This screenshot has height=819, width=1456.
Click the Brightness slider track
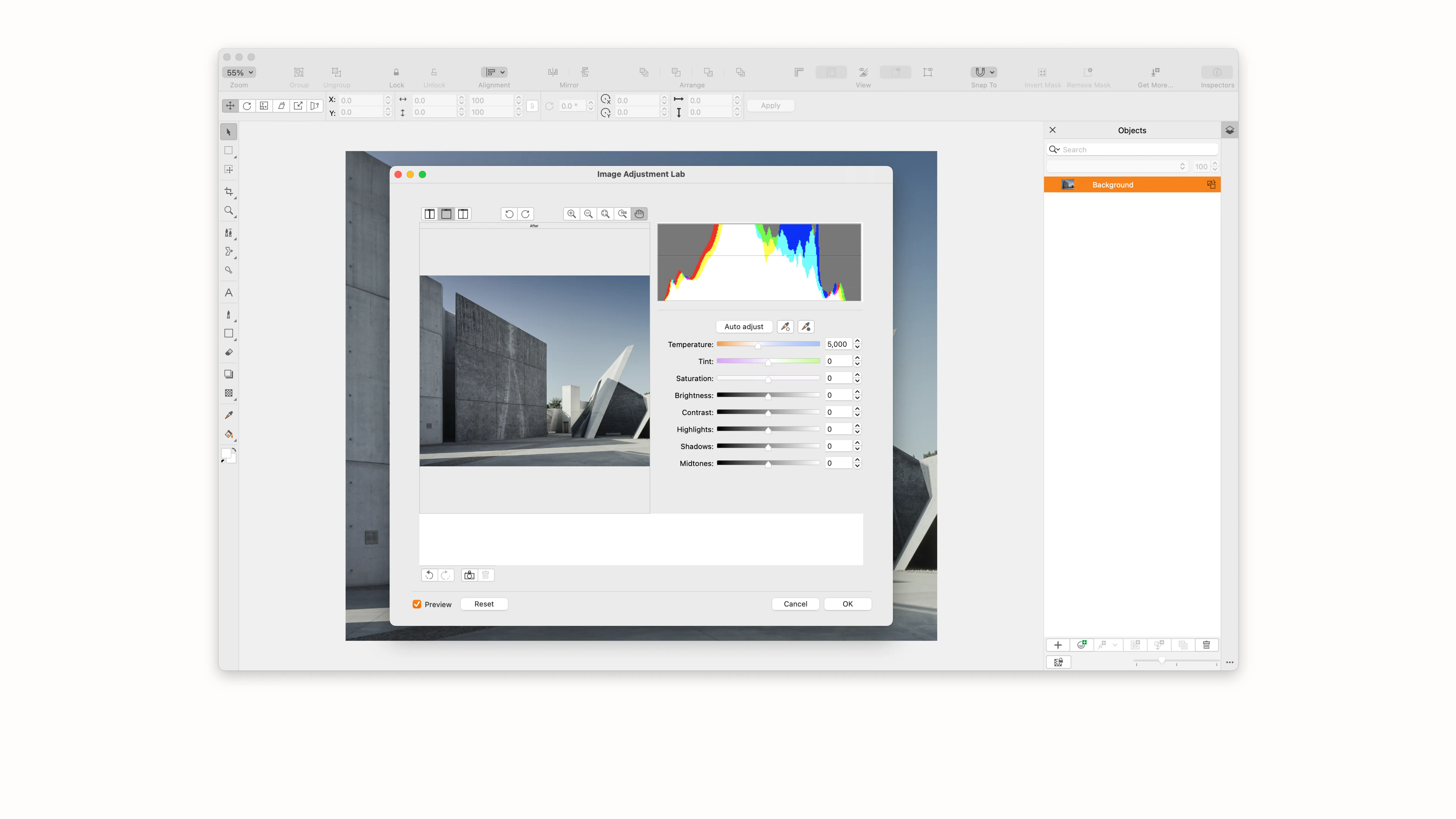coord(768,395)
